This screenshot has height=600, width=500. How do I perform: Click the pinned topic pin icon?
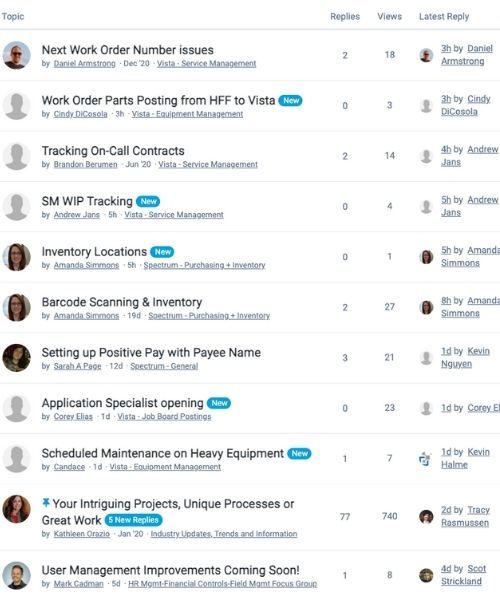46,503
